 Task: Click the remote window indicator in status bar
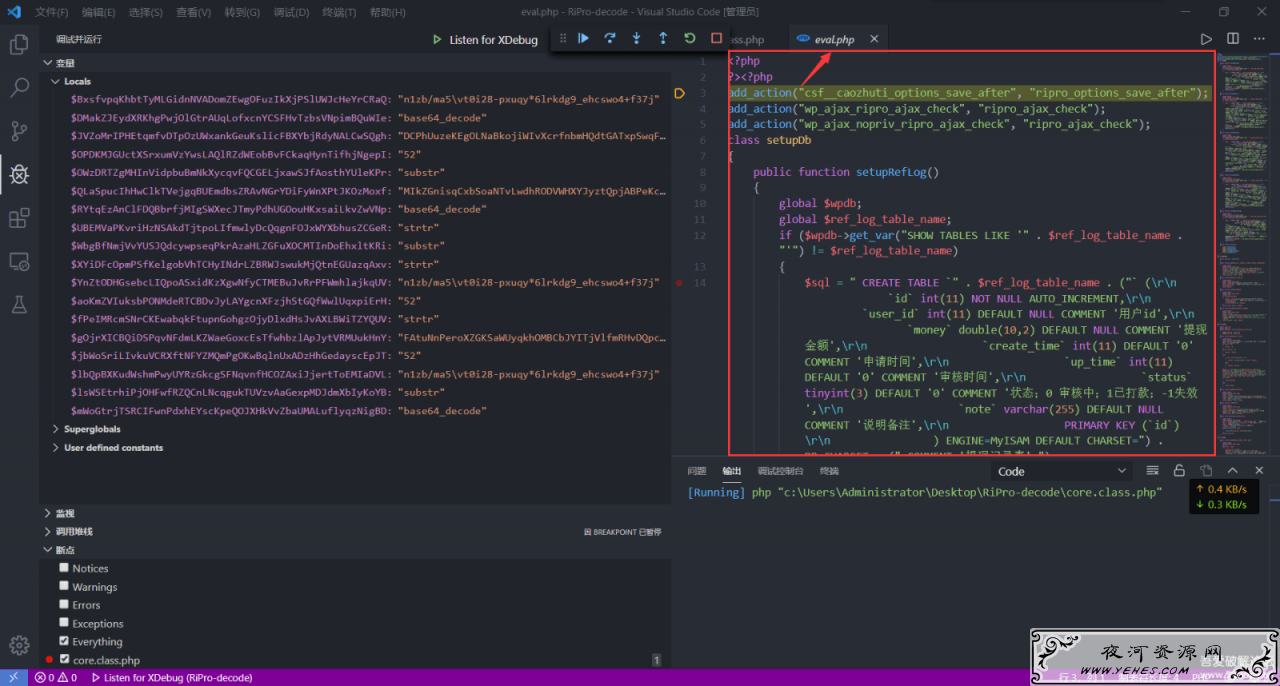click(13, 677)
